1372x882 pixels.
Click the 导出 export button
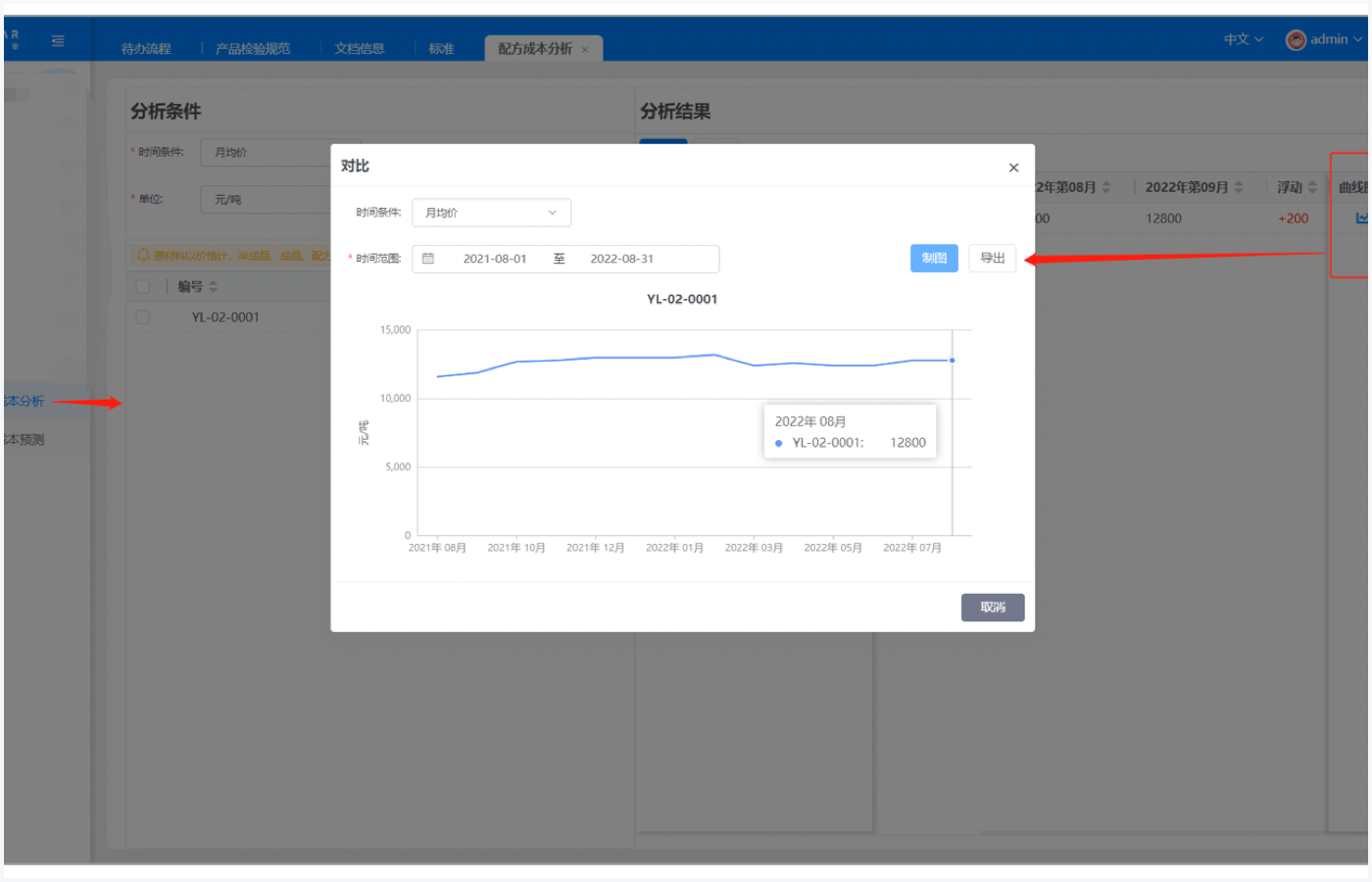(992, 258)
